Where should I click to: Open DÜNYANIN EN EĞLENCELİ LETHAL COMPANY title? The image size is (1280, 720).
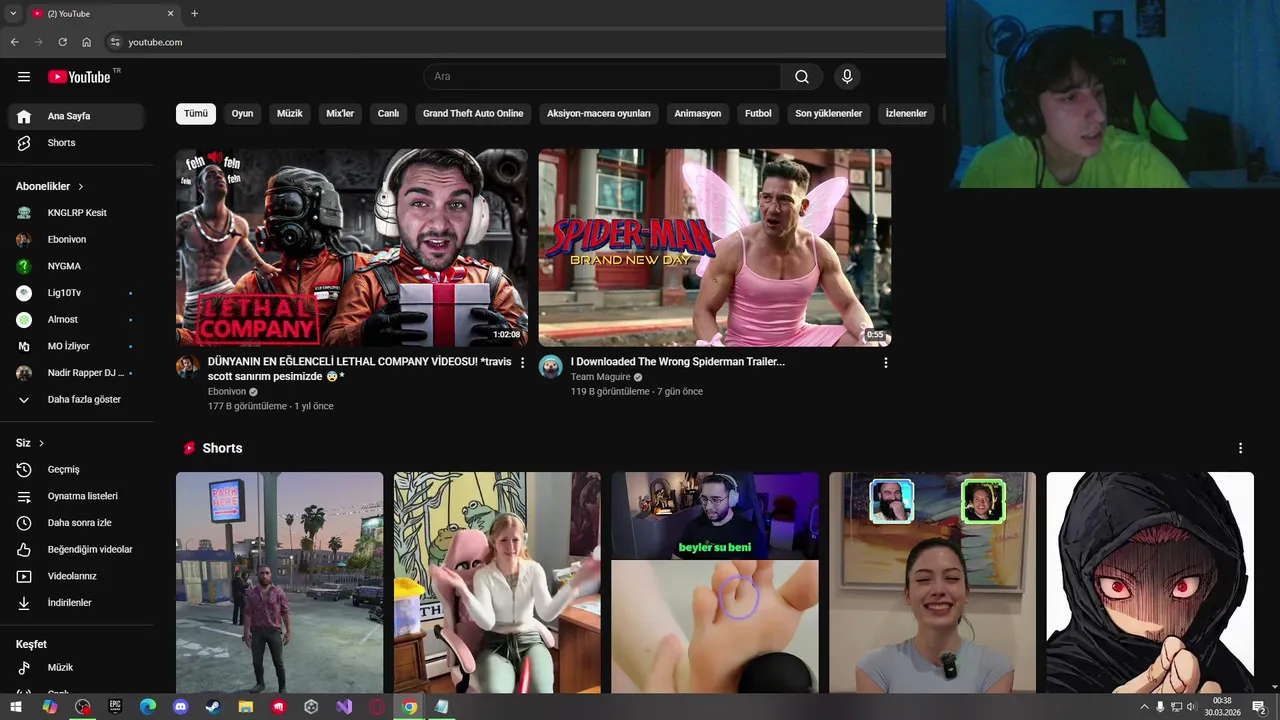(359, 369)
